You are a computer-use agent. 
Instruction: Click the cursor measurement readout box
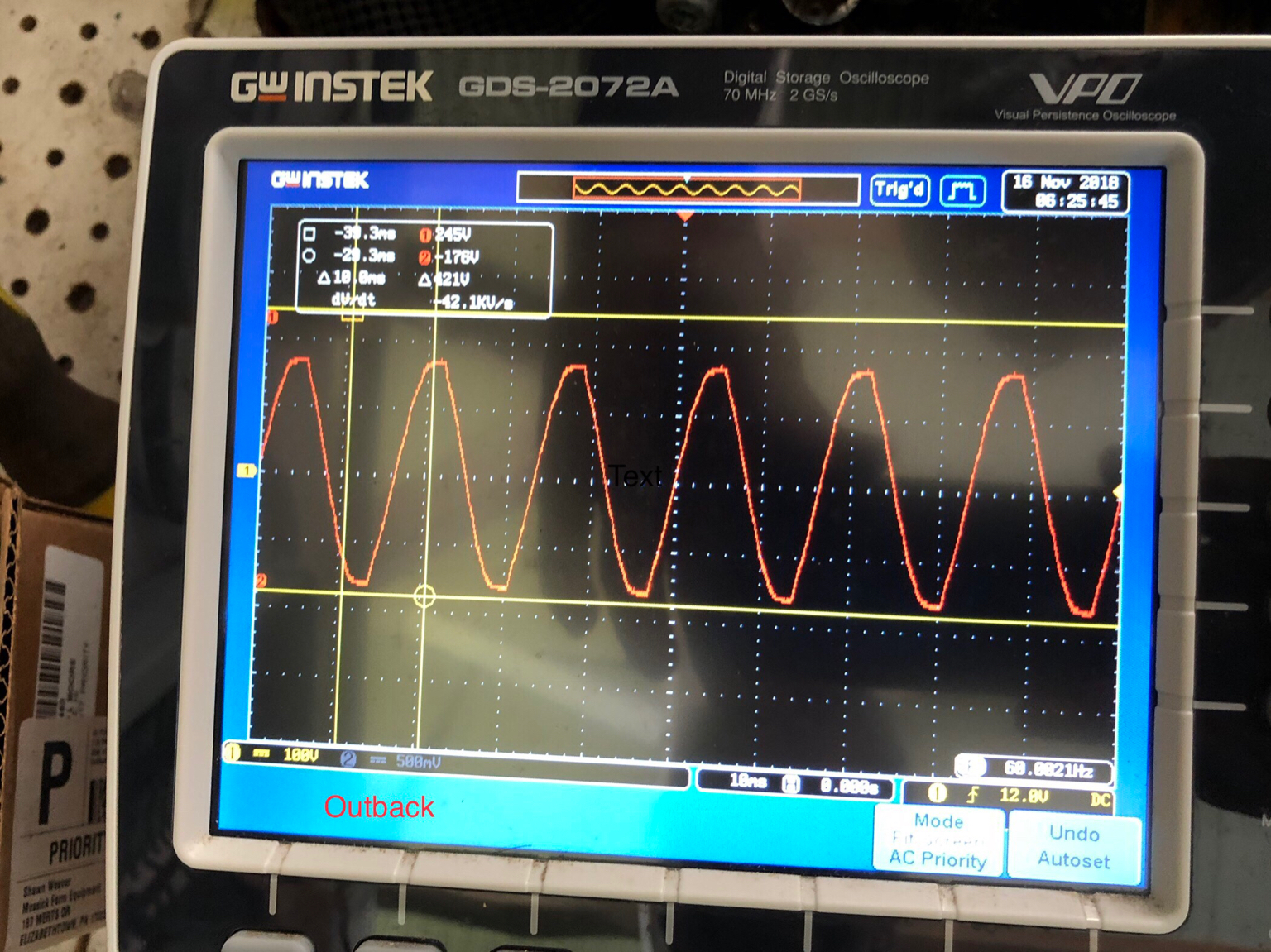pyautogui.click(x=424, y=267)
